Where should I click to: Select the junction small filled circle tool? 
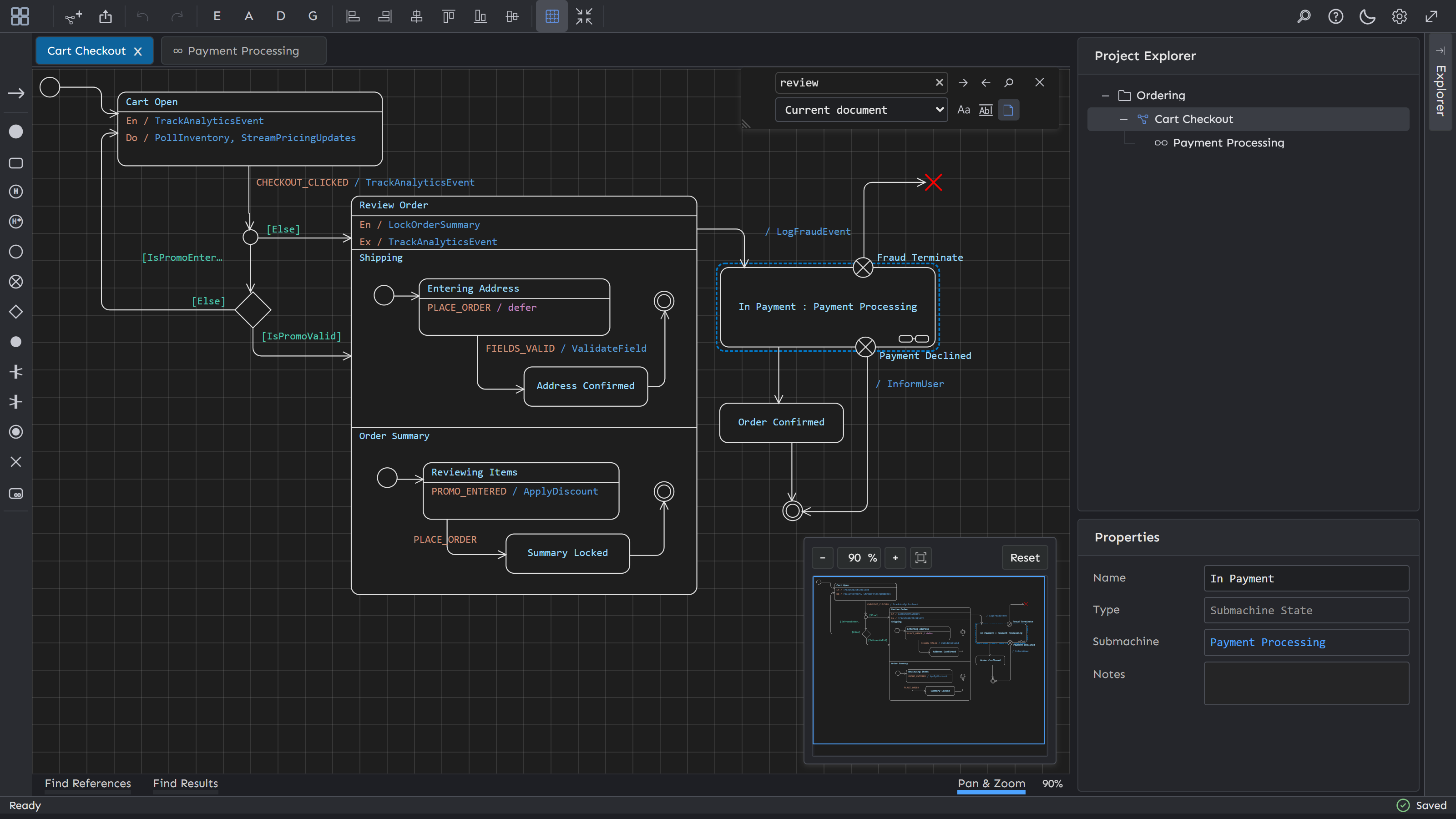pyautogui.click(x=16, y=341)
